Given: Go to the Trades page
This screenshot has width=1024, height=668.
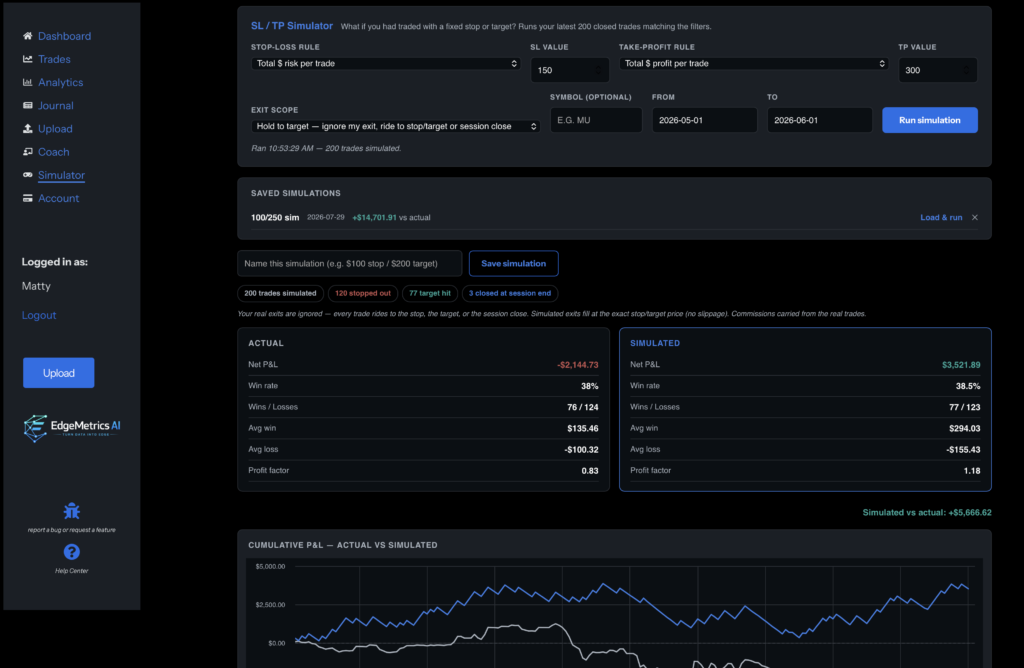Looking at the screenshot, I should click(x=54, y=59).
